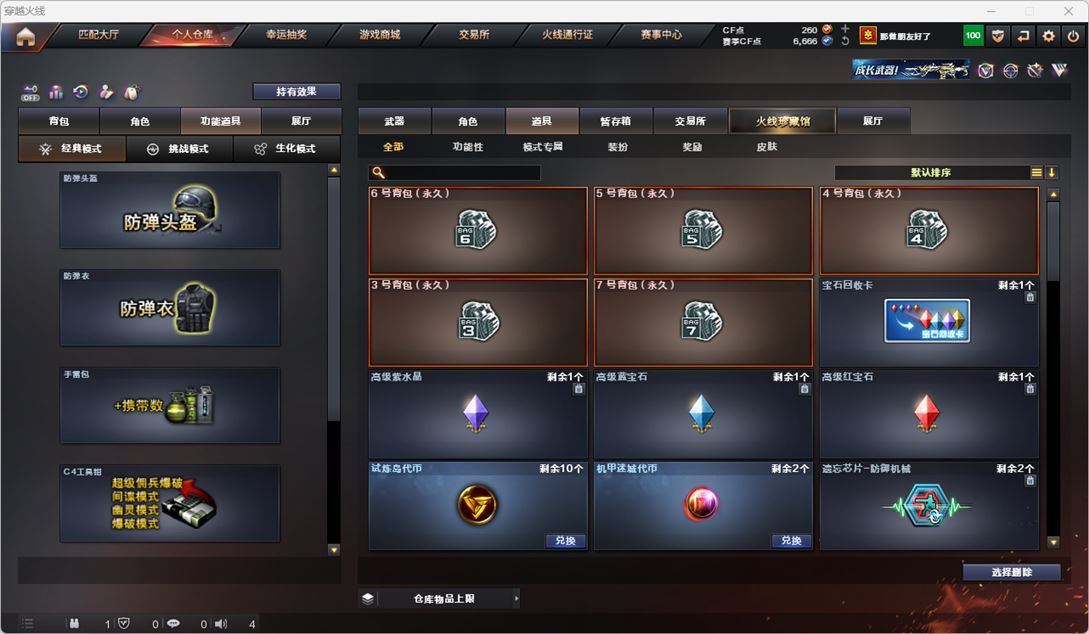The image size is (1089, 634).
Task: Toggle list view layout icon
Action: click(x=1036, y=172)
